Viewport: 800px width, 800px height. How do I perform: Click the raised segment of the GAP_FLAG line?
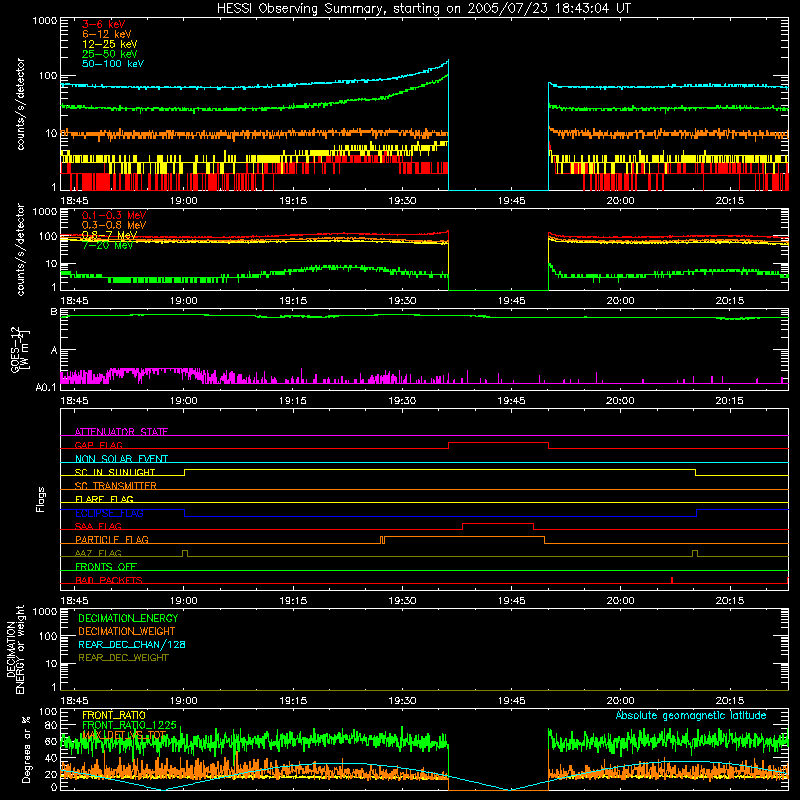pyautogui.click(x=498, y=443)
